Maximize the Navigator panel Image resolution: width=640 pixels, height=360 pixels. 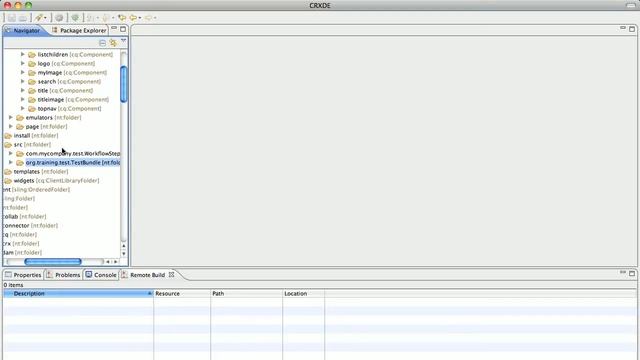[x=123, y=29]
